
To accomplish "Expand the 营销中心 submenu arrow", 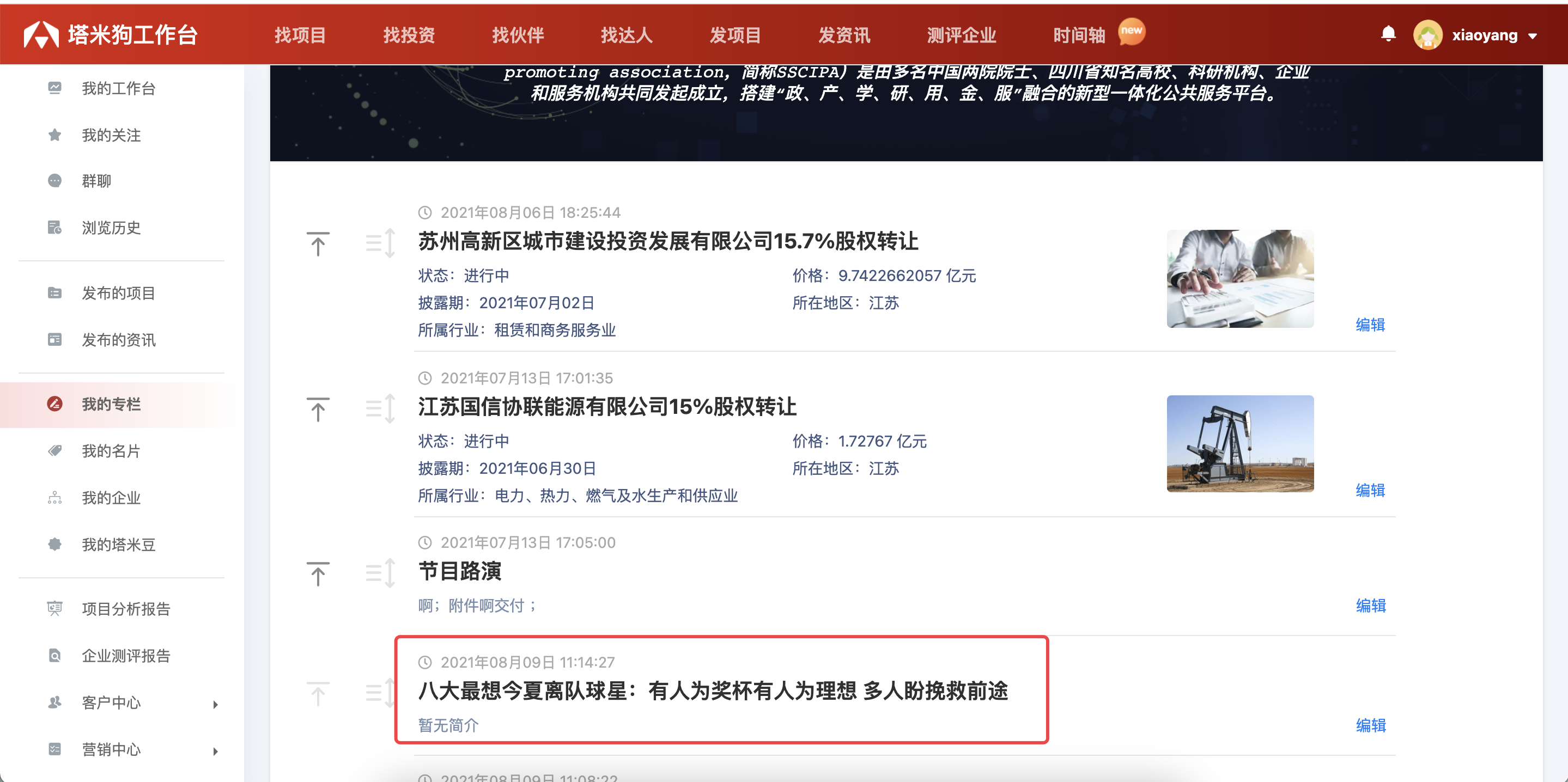I will pos(216,751).
